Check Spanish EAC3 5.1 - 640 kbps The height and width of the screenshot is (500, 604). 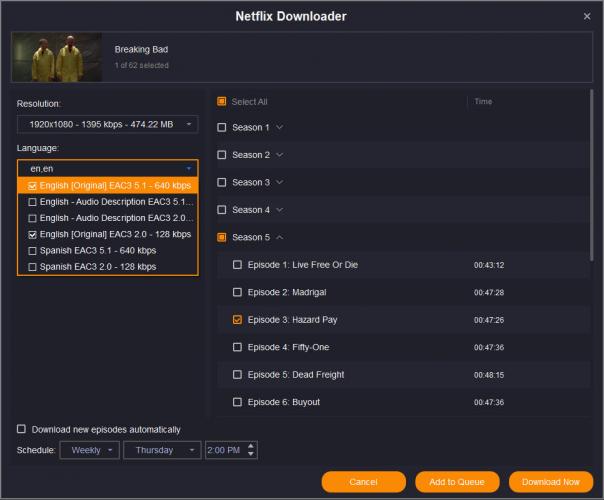click(32, 251)
